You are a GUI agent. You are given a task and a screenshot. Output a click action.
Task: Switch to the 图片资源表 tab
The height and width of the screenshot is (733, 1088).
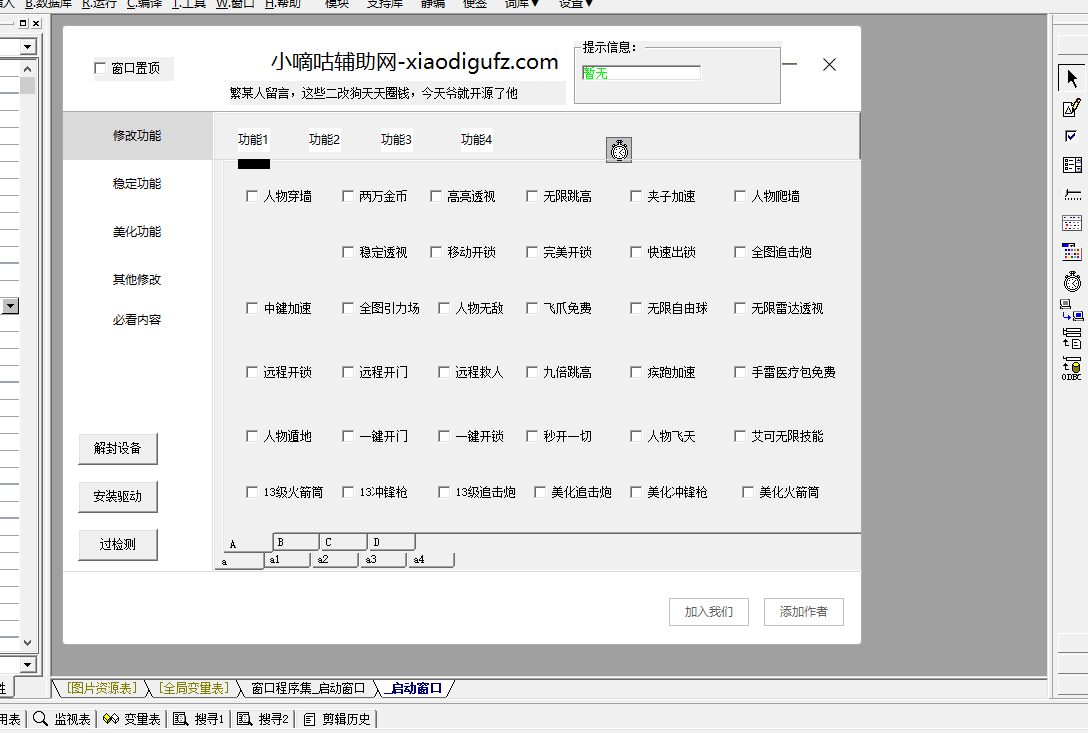tap(101, 688)
